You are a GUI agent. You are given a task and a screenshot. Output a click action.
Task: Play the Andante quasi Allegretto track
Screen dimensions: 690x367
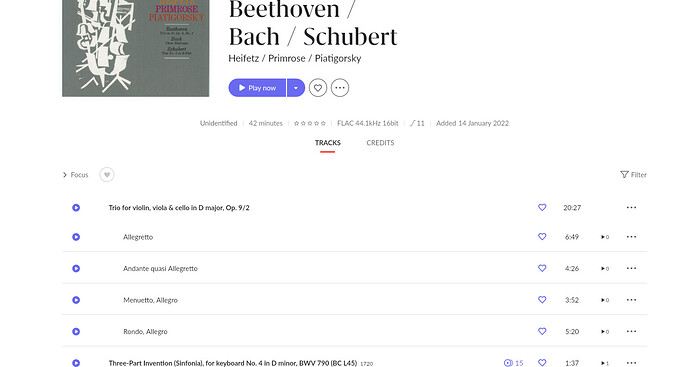pyautogui.click(x=76, y=268)
